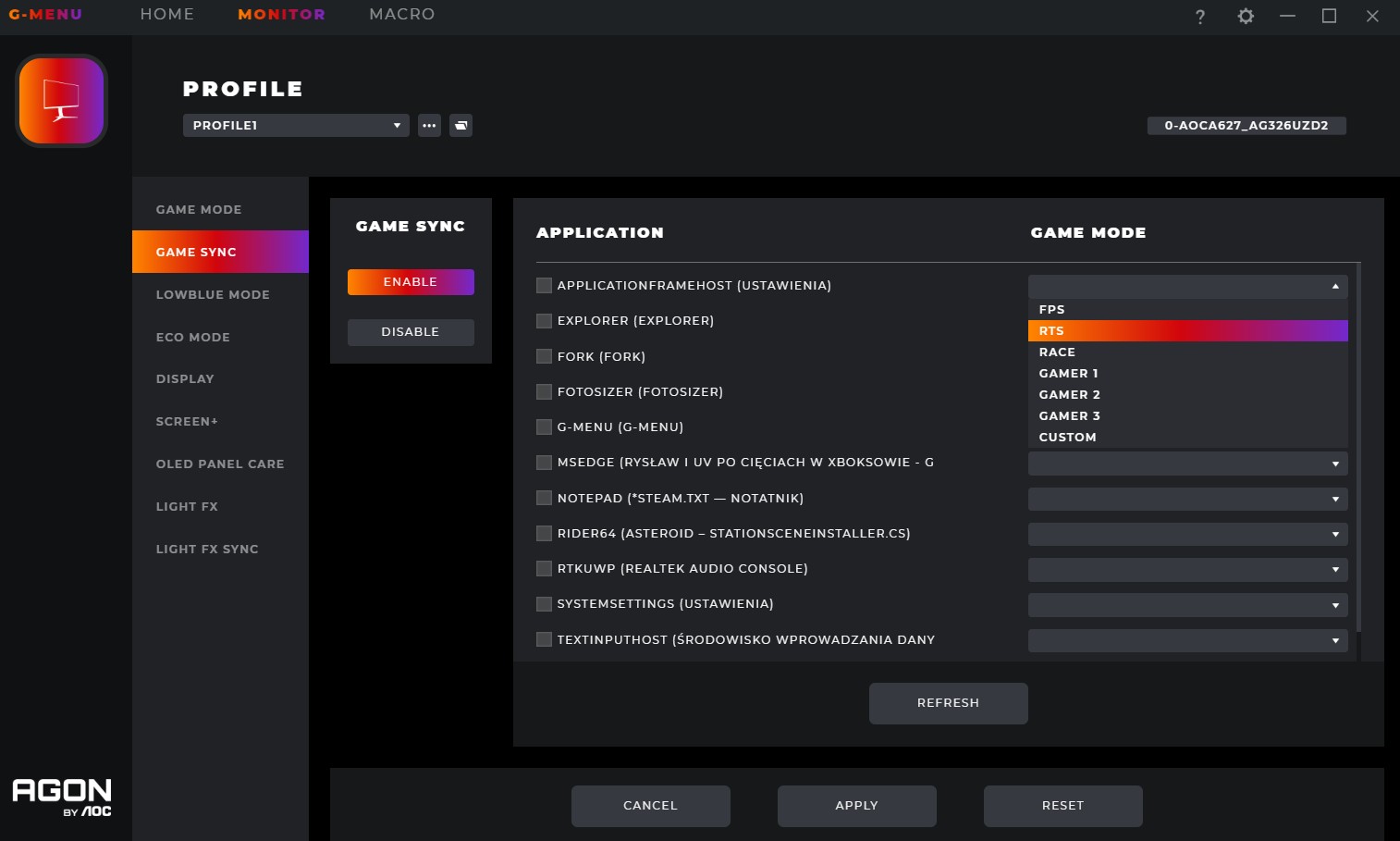Screen dimensions: 1400x841
Task: Open Light FX section
Action: tap(220, 507)
